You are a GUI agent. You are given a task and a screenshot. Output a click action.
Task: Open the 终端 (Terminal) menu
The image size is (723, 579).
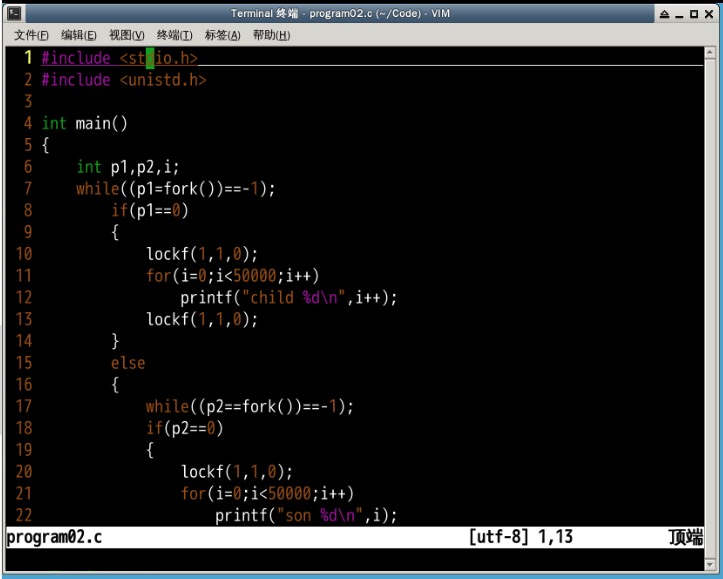tap(175, 35)
